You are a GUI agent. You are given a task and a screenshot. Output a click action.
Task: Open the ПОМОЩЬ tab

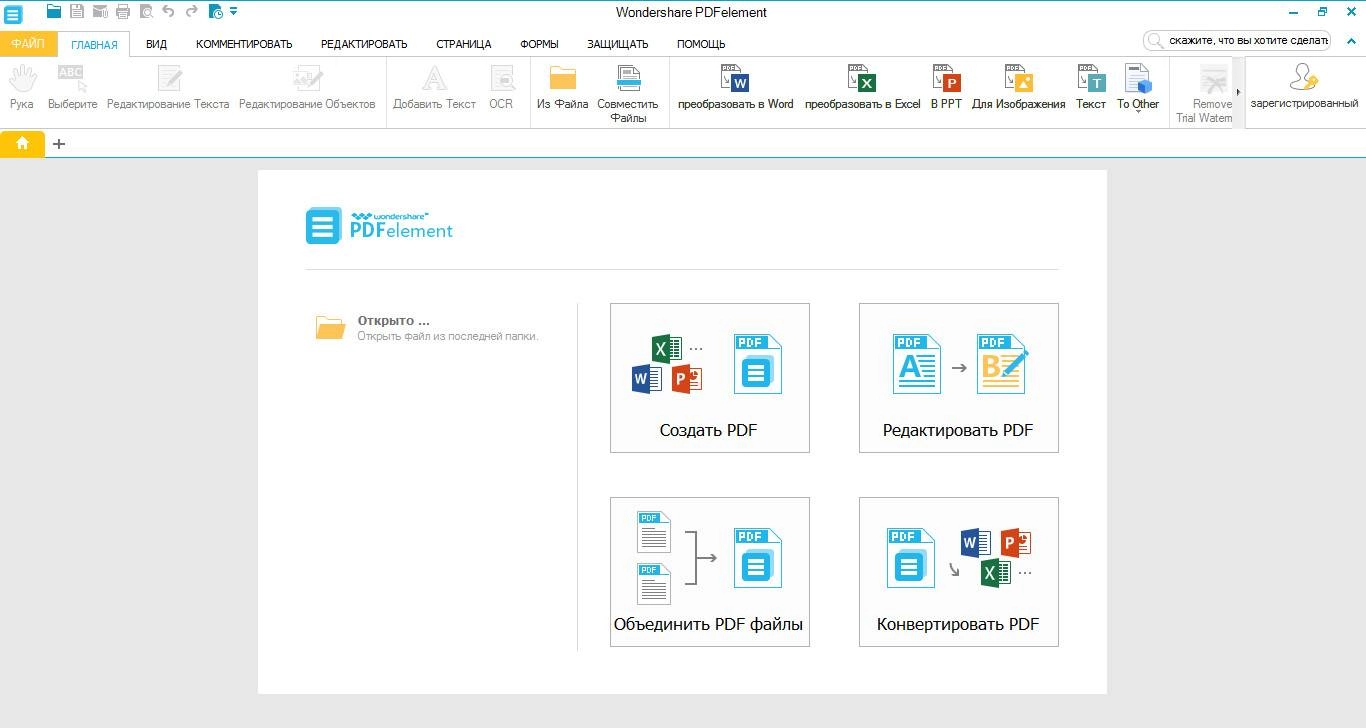click(x=701, y=44)
